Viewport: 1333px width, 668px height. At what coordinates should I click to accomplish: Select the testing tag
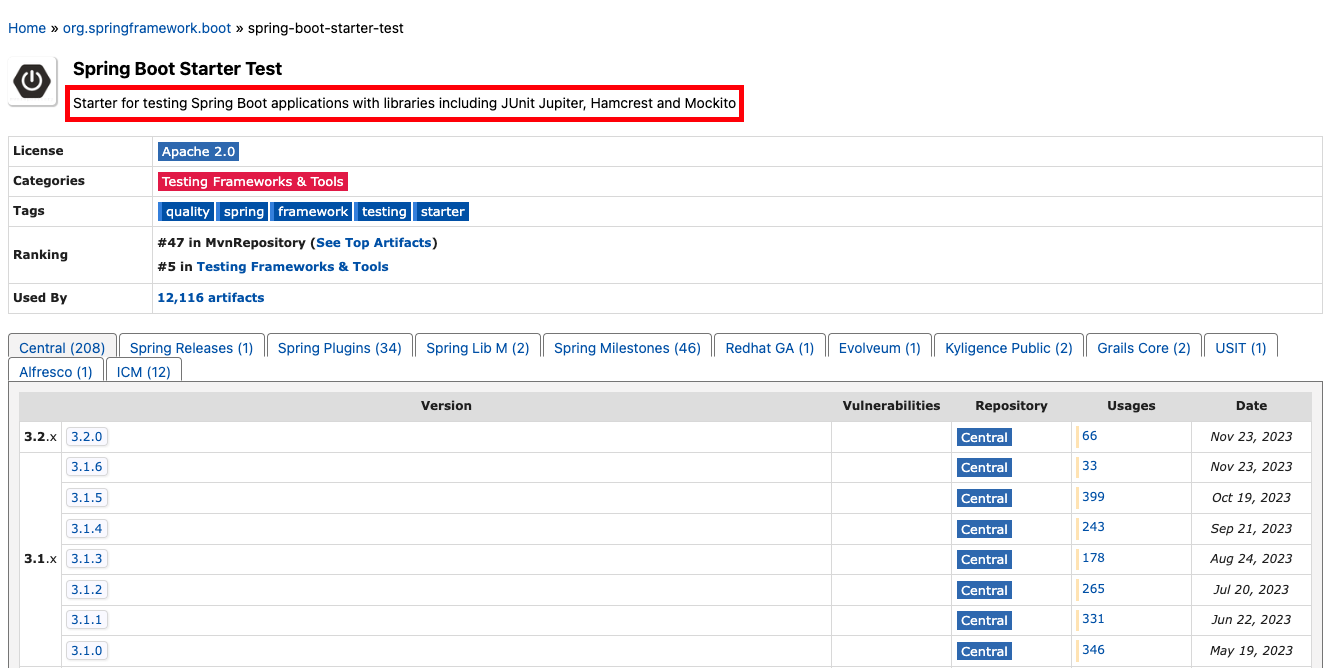coord(383,212)
